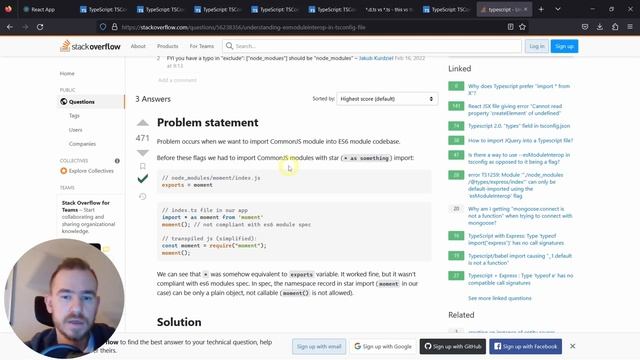Click the Solution heading

[179, 322]
